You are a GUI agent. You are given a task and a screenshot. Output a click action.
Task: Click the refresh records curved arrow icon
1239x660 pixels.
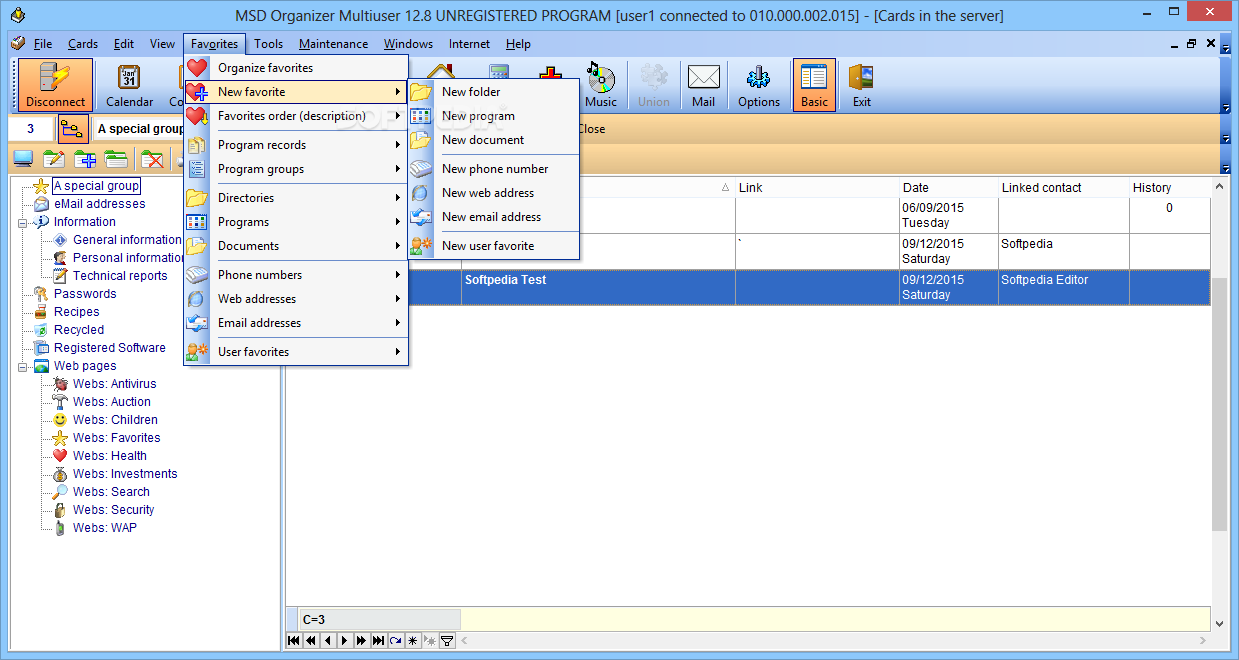pyautogui.click(x=395, y=640)
